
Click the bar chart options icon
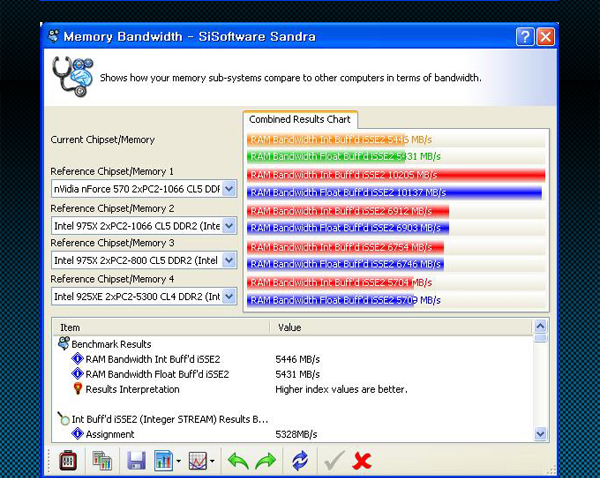click(x=163, y=460)
